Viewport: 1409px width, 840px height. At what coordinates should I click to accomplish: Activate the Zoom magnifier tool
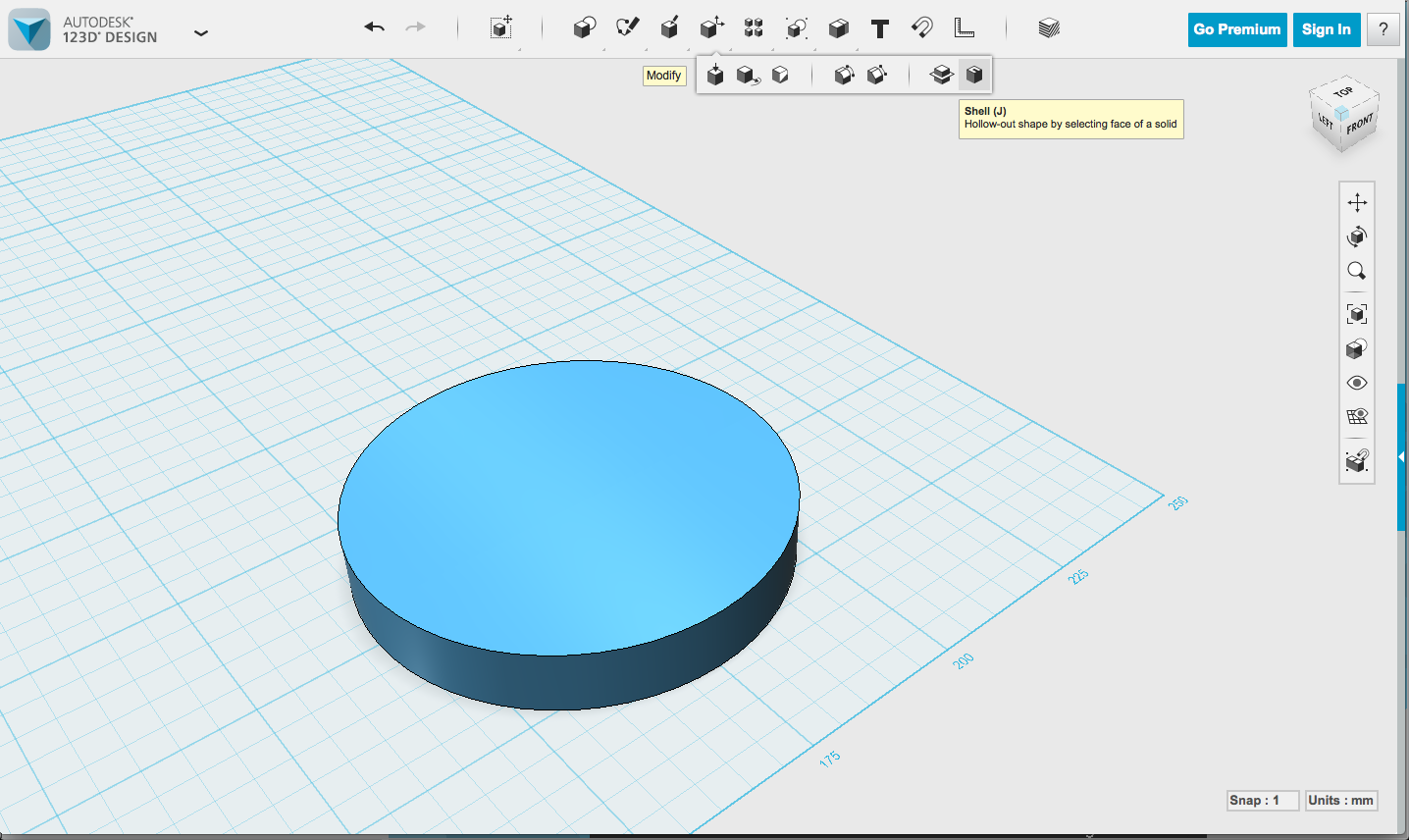tap(1357, 271)
